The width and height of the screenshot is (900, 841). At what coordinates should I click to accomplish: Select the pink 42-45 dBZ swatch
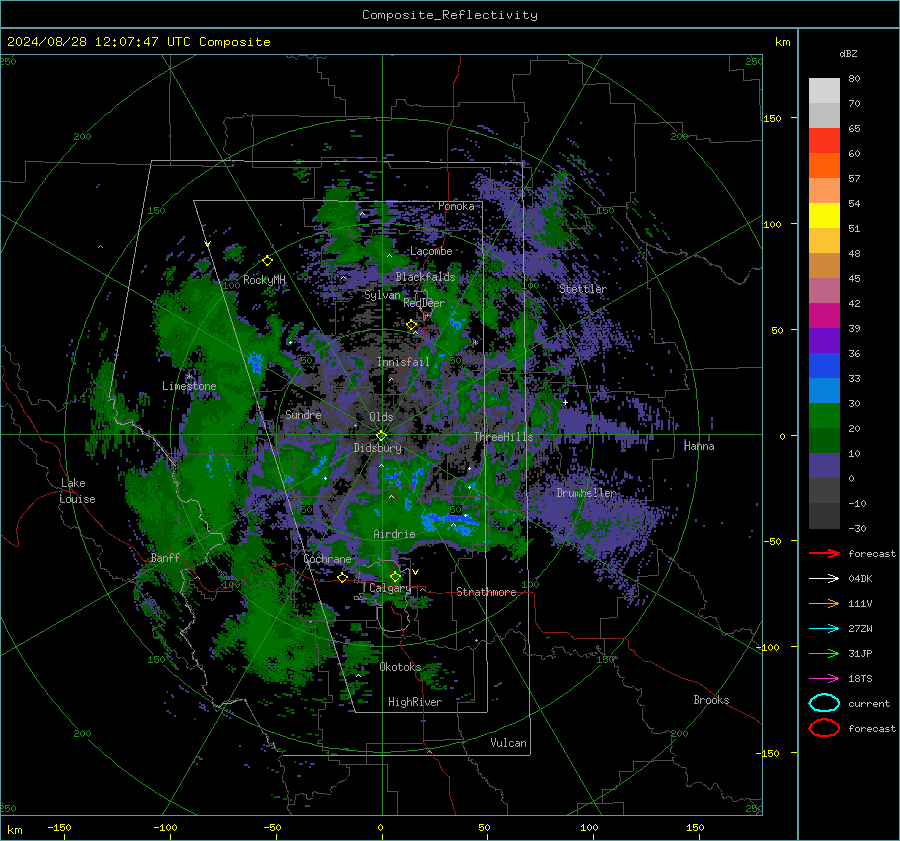click(824, 290)
